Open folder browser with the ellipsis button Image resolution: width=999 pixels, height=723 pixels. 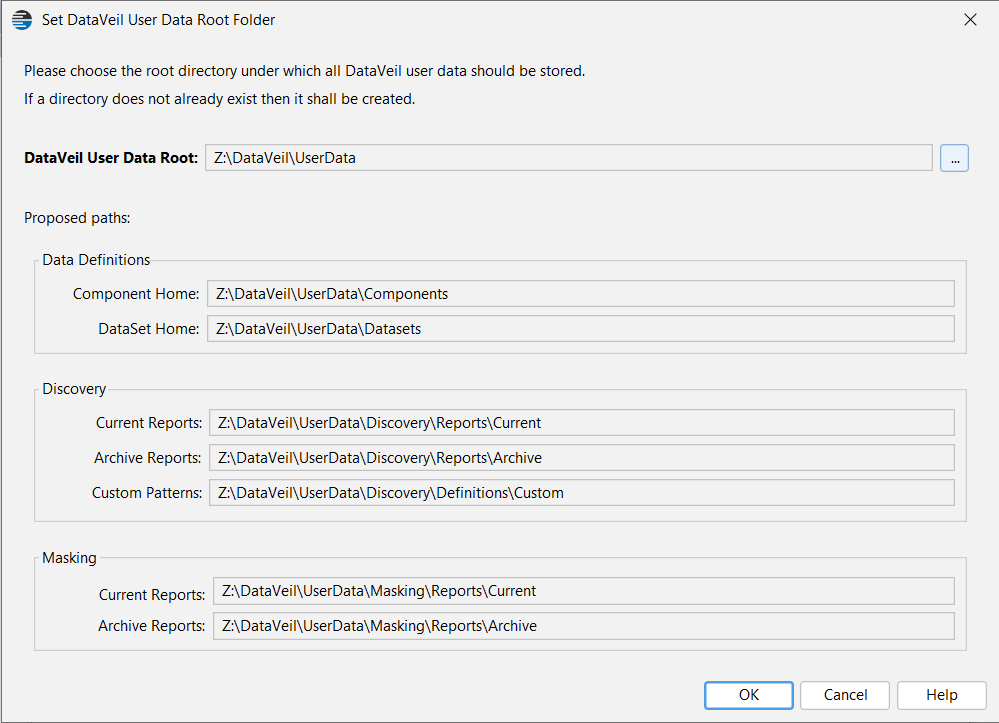pyautogui.click(x=954, y=158)
